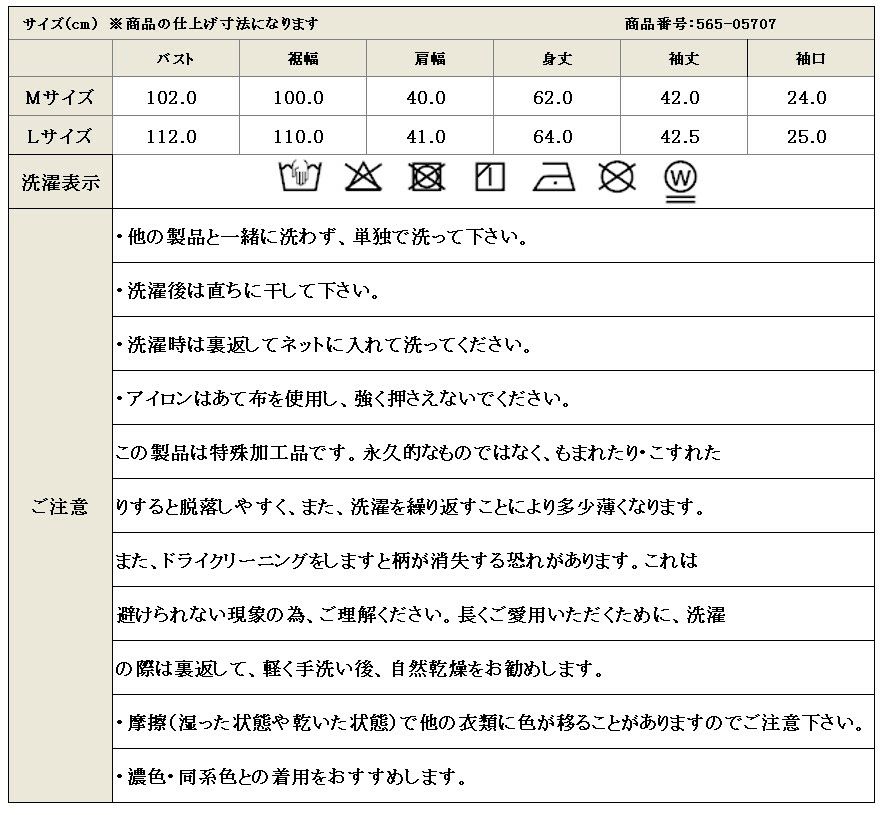This screenshot has height=815, width=882.
Task: Click the hand wash laundry symbol
Action: pos(296,177)
